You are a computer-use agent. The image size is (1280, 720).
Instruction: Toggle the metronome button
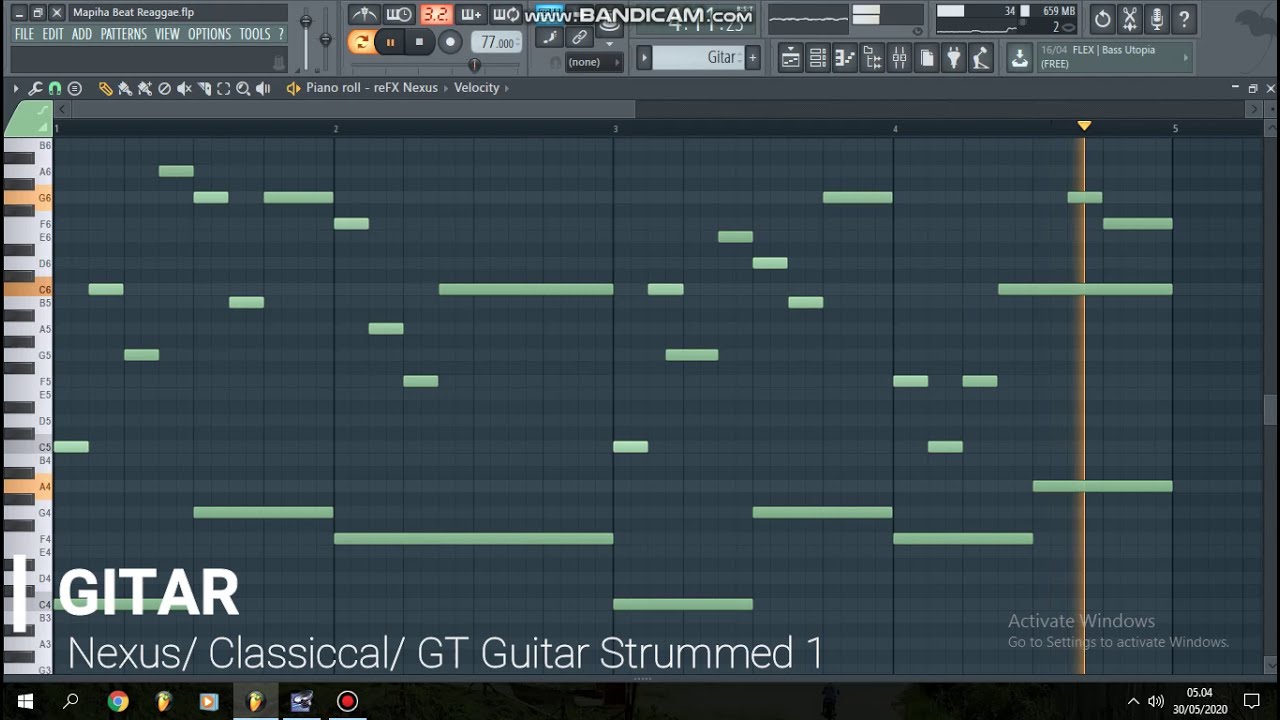pyautogui.click(x=363, y=14)
